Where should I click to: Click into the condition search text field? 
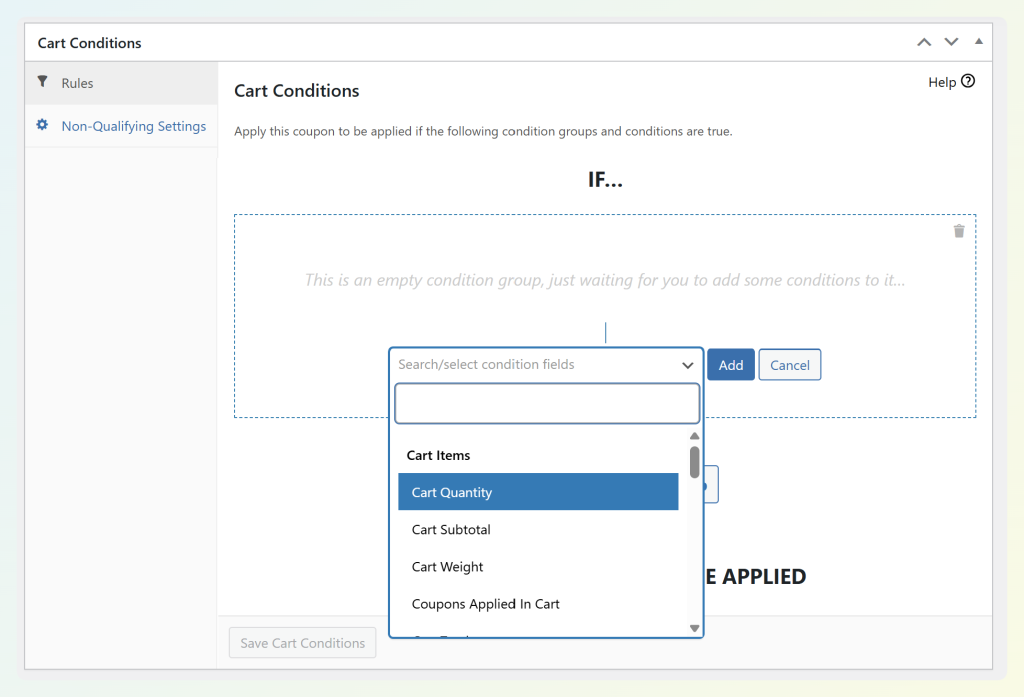point(547,403)
